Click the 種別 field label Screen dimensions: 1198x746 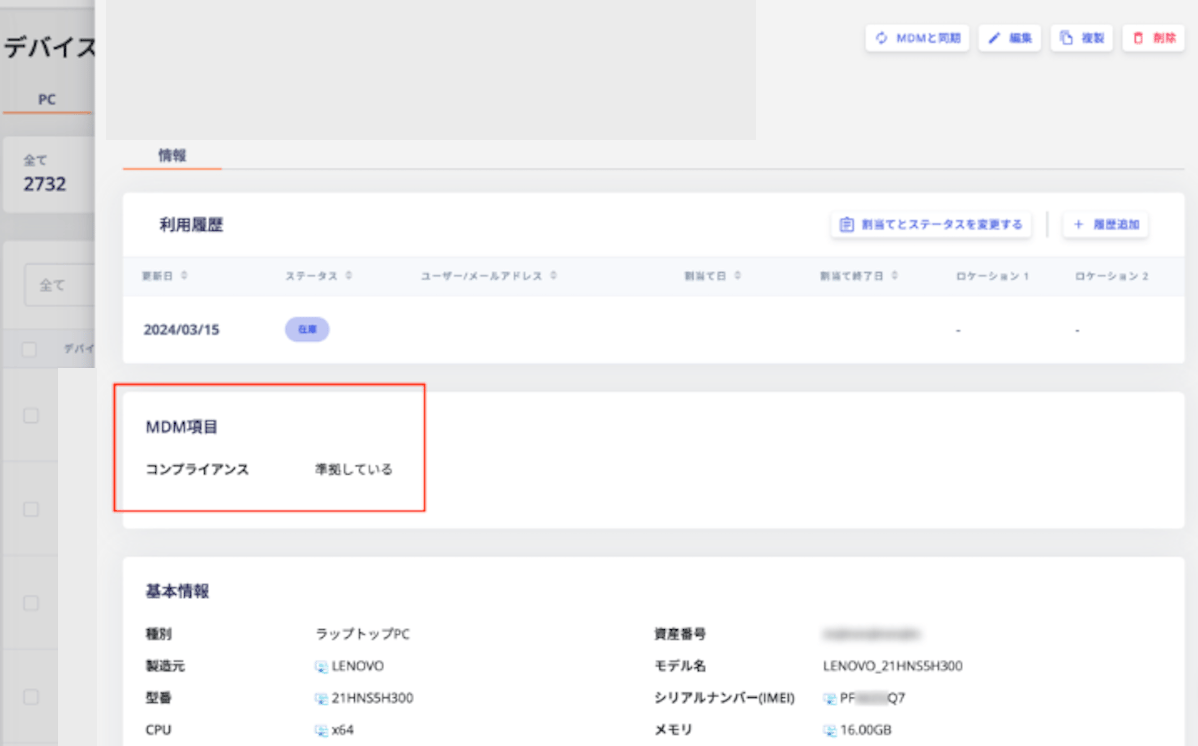click(159, 634)
